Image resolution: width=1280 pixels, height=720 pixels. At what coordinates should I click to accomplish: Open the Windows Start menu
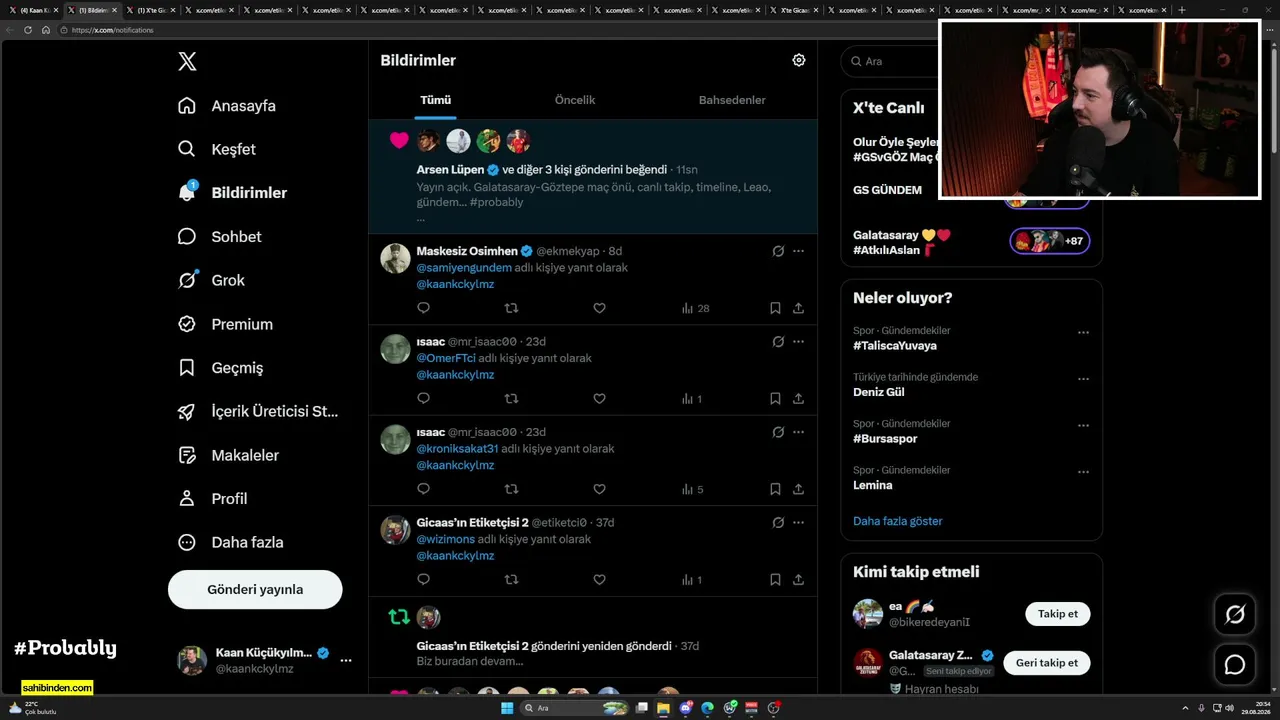(x=507, y=708)
